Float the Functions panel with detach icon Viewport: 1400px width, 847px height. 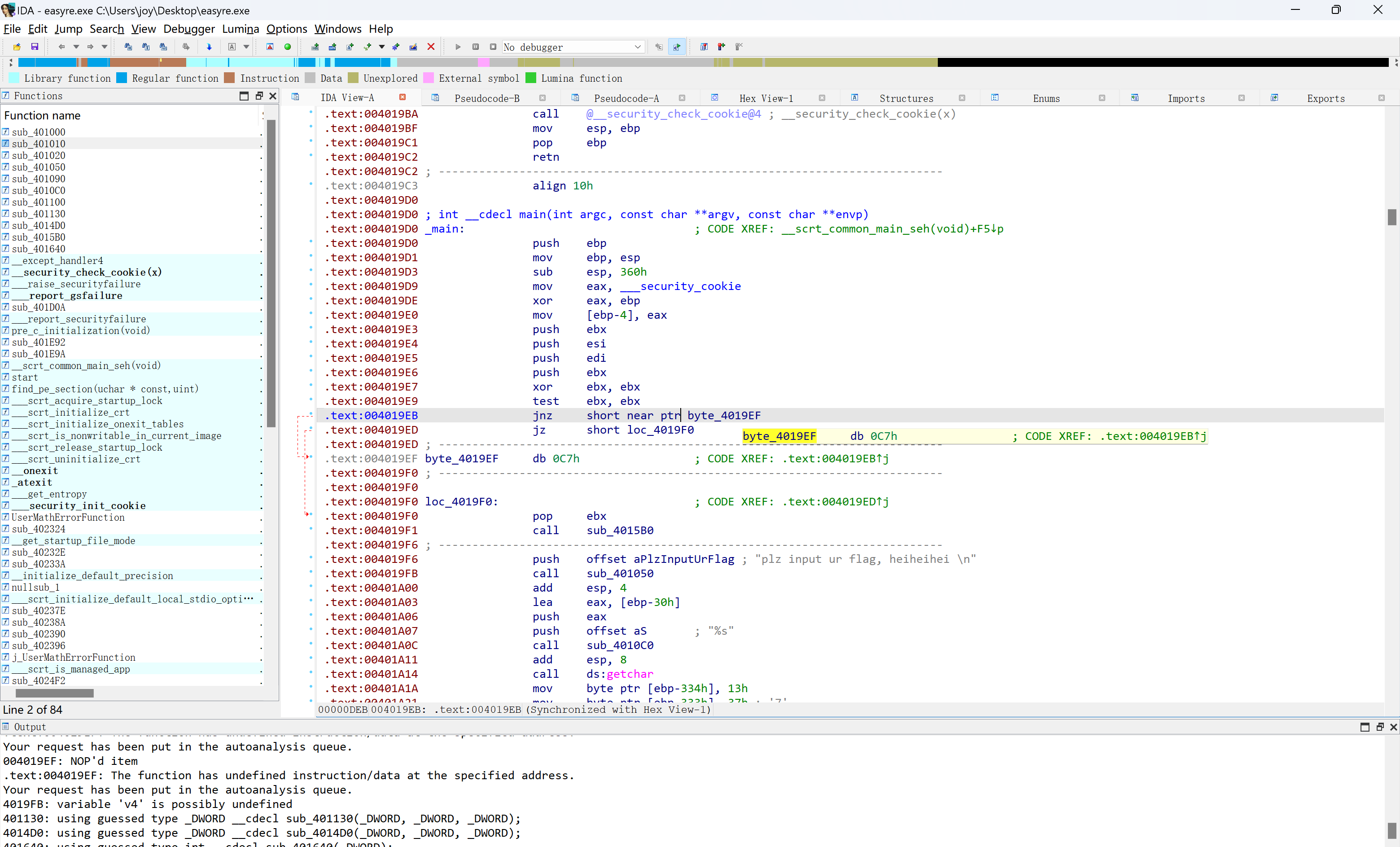pyautogui.click(x=259, y=96)
